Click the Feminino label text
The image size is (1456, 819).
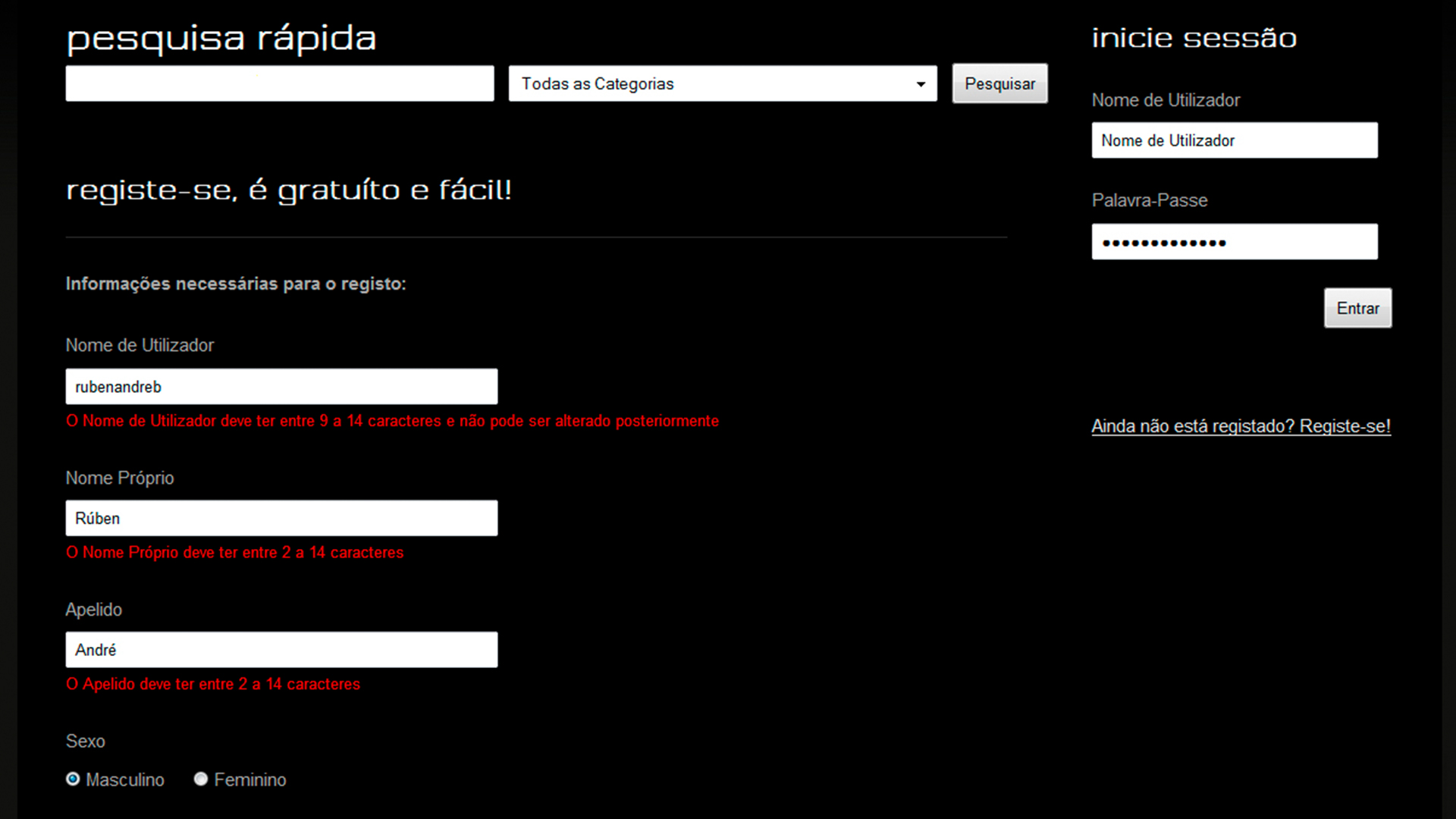click(249, 780)
